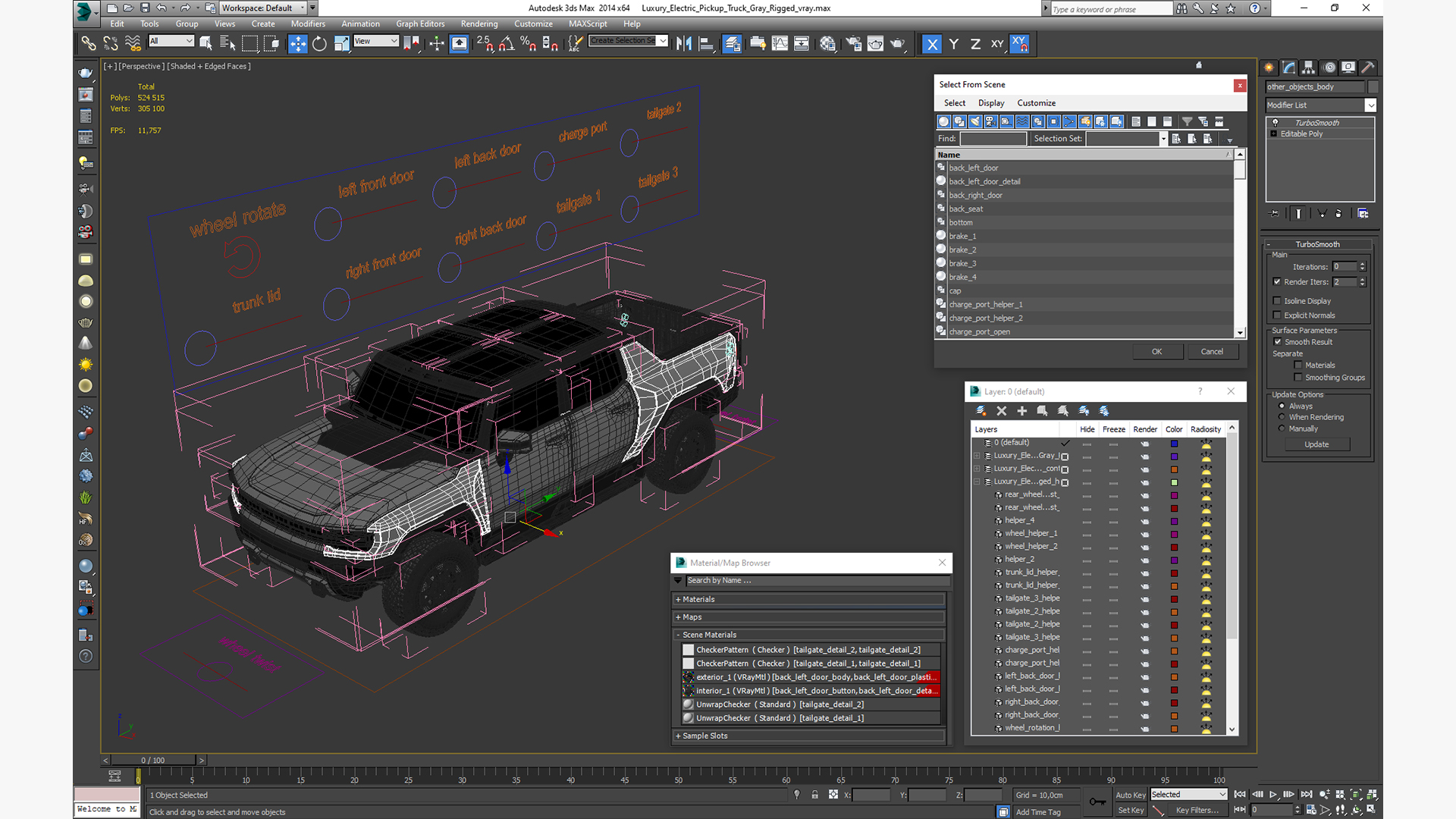The height and width of the screenshot is (819, 1456).
Task: Activate the Select and Rotate tool
Action: pyautogui.click(x=320, y=44)
